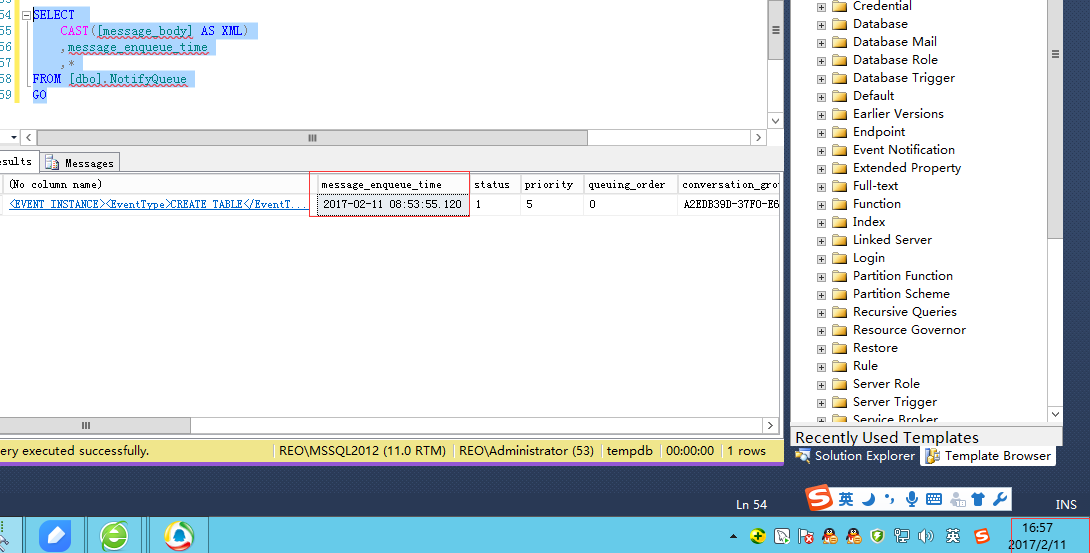Launch the green 360 browser taskbar icon
1090x553 pixels.
pos(114,536)
